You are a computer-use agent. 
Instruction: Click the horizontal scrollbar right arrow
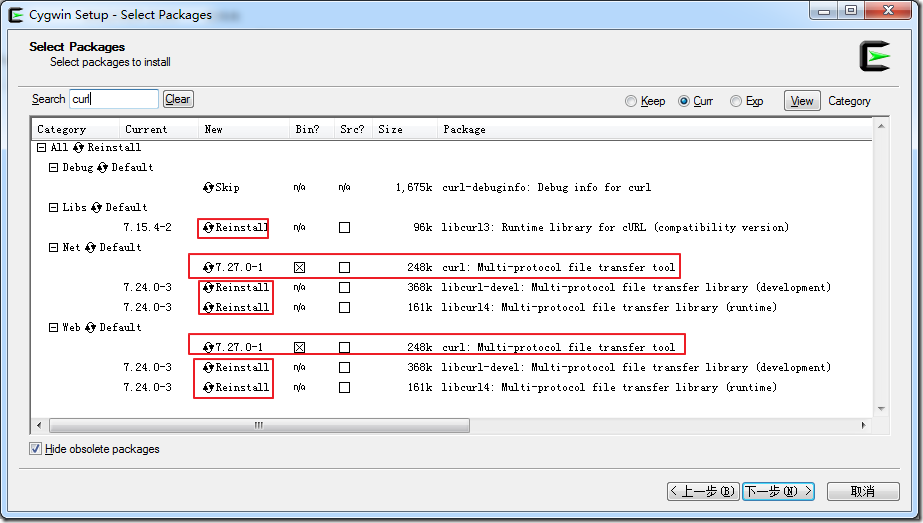(x=864, y=425)
